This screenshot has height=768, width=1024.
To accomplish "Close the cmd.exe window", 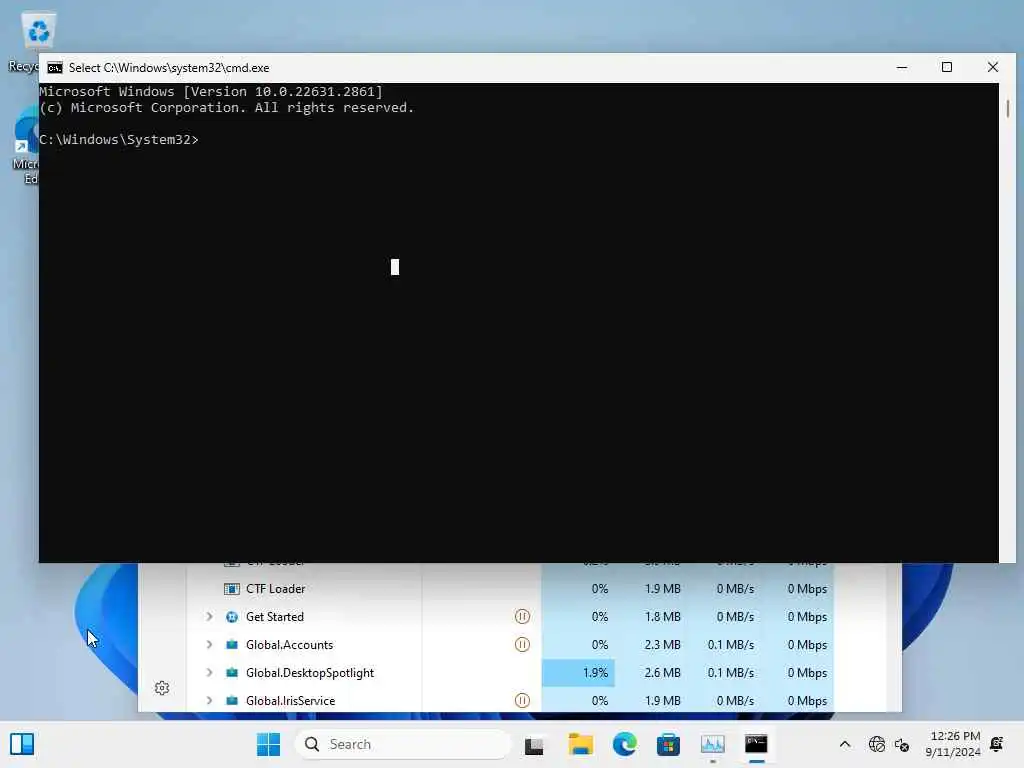I will pyautogui.click(x=993, y=67).
